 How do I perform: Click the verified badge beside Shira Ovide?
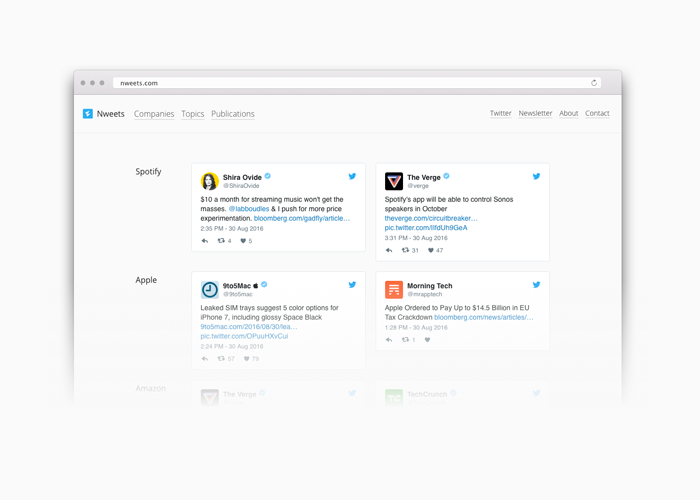(268, 176)
